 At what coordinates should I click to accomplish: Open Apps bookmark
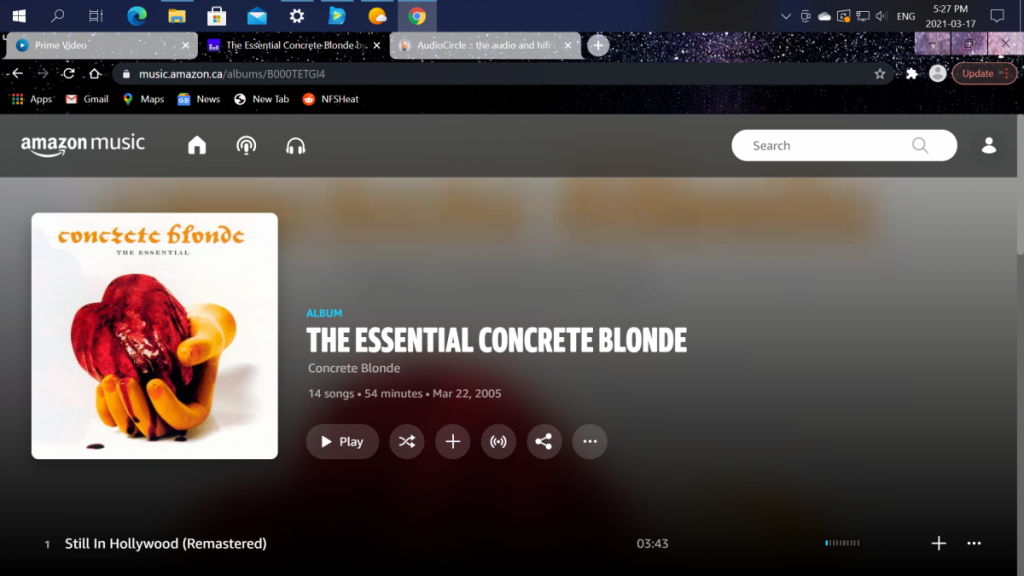pos(31,99)
